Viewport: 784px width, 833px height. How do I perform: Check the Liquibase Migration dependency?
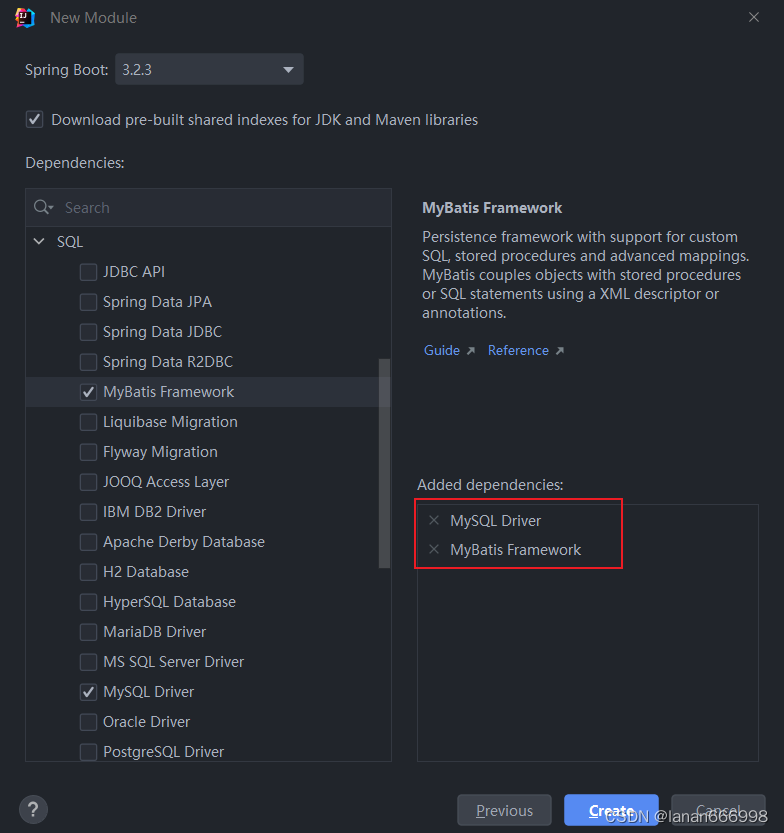(88, 422)
